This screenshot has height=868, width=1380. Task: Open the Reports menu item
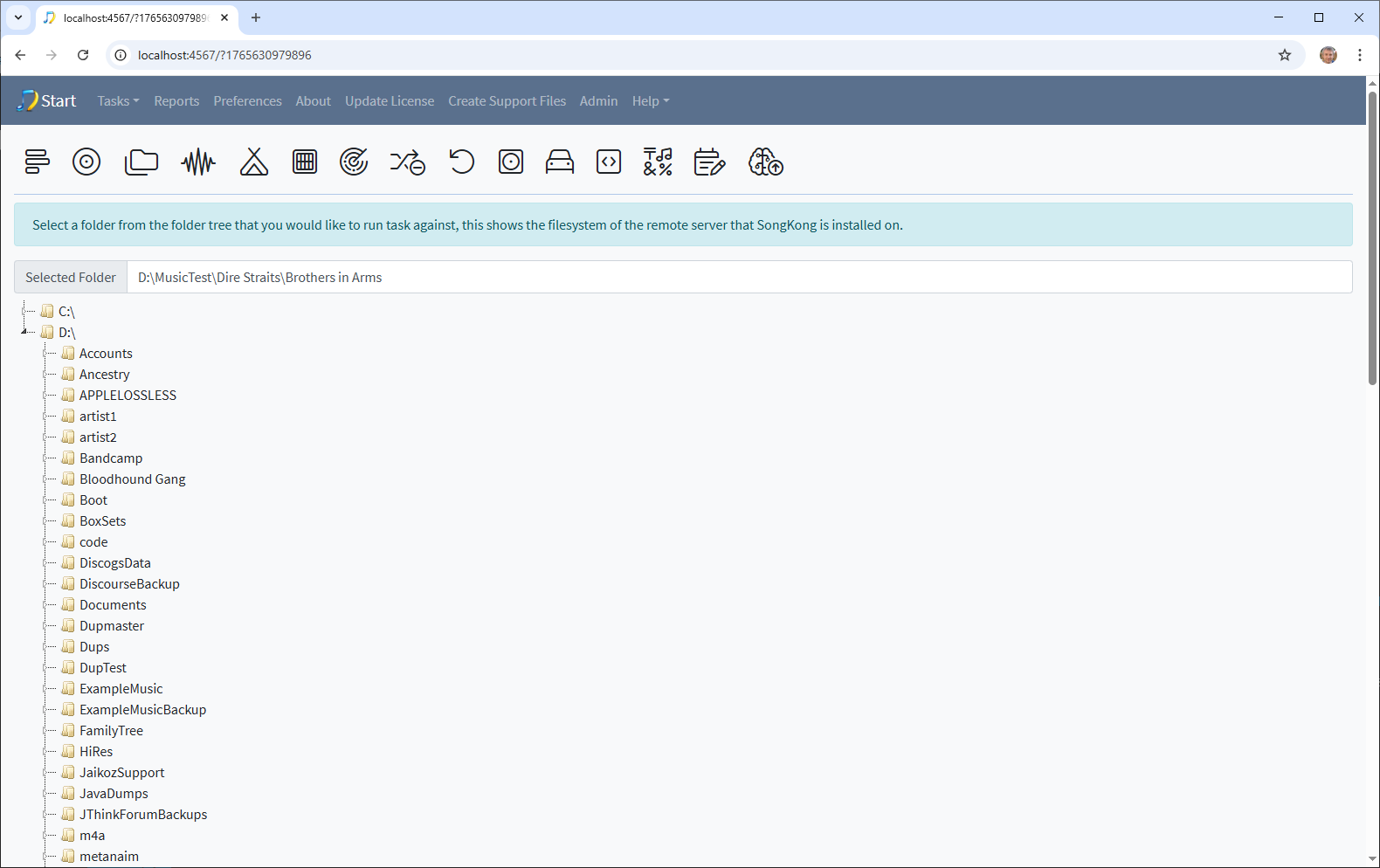[x=176, y=101]
